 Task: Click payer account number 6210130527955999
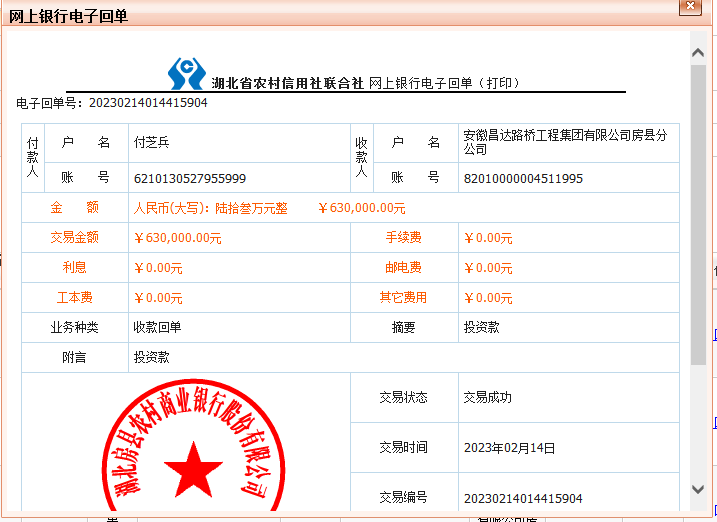189,178
